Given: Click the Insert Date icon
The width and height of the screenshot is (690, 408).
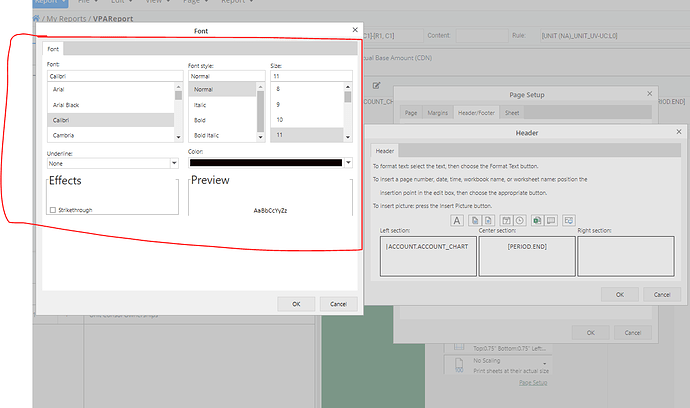Looking at the screenshot, I should click(505, 219).
